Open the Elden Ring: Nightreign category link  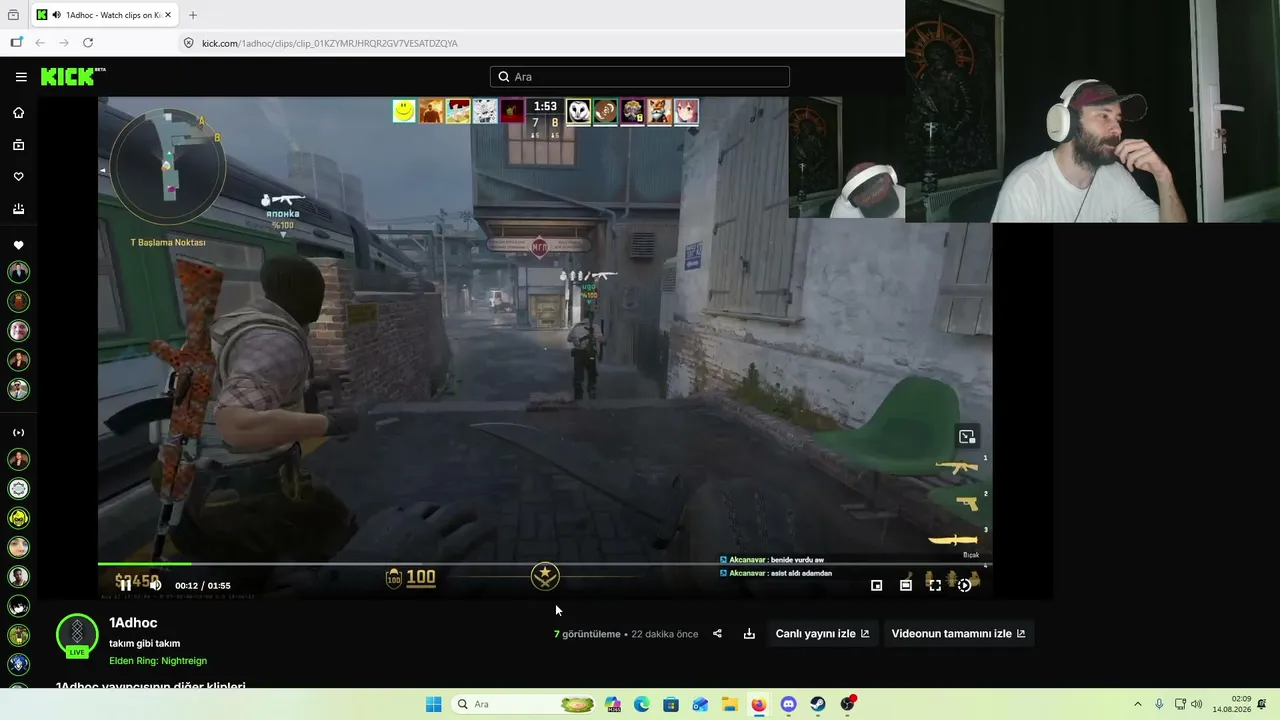158,661
